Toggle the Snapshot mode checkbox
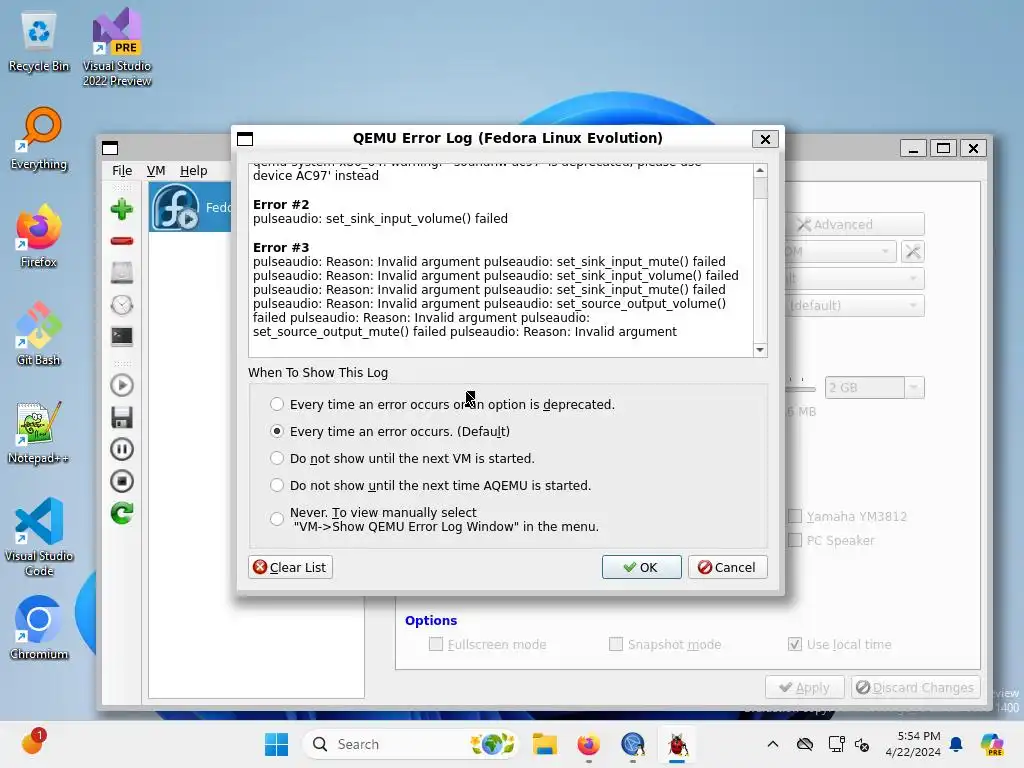Image resolution: width=1024 pixels, height=768 pixels. pos(616,645)
